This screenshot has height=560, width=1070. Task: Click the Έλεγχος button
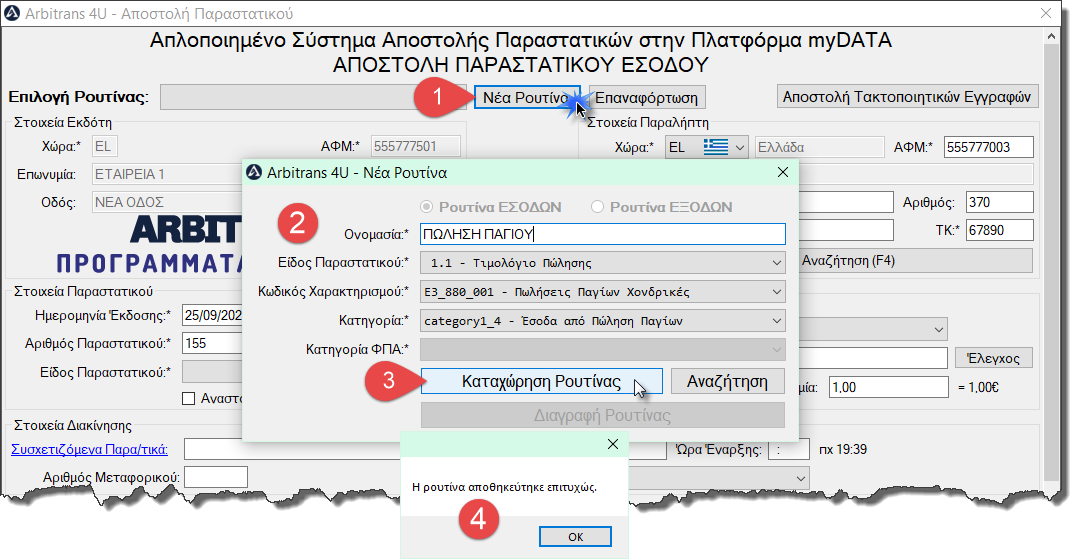coord(993,358)
